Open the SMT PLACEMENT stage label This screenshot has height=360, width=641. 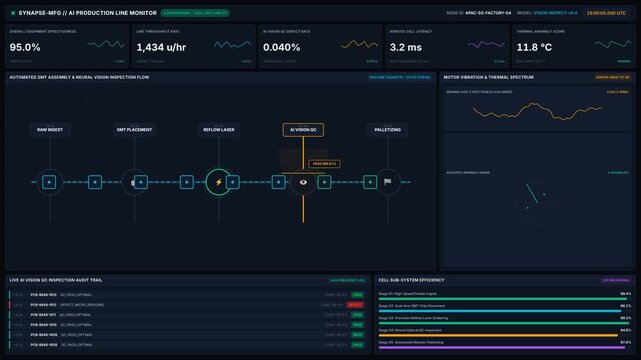coord(134,130)
